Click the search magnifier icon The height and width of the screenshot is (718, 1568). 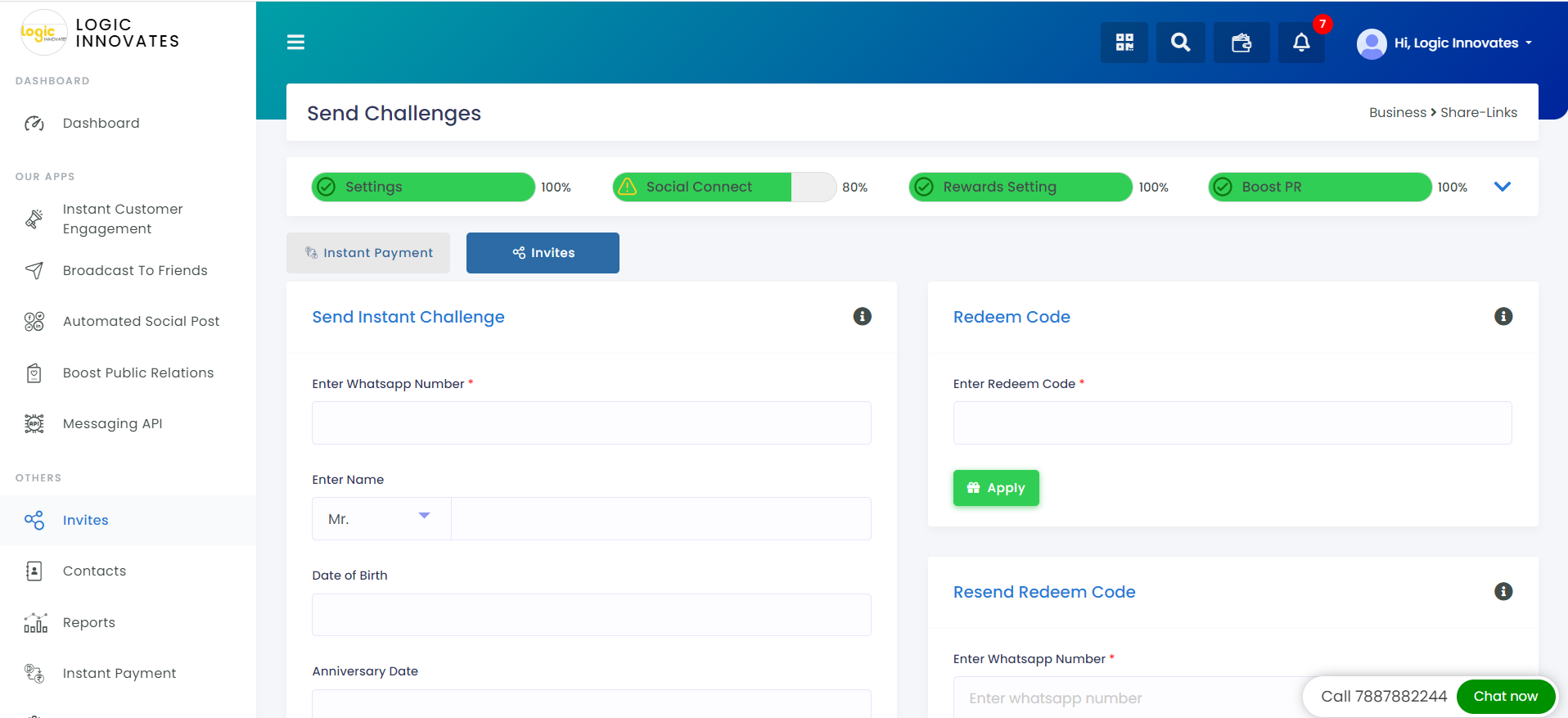click(x=1180, y=43)
